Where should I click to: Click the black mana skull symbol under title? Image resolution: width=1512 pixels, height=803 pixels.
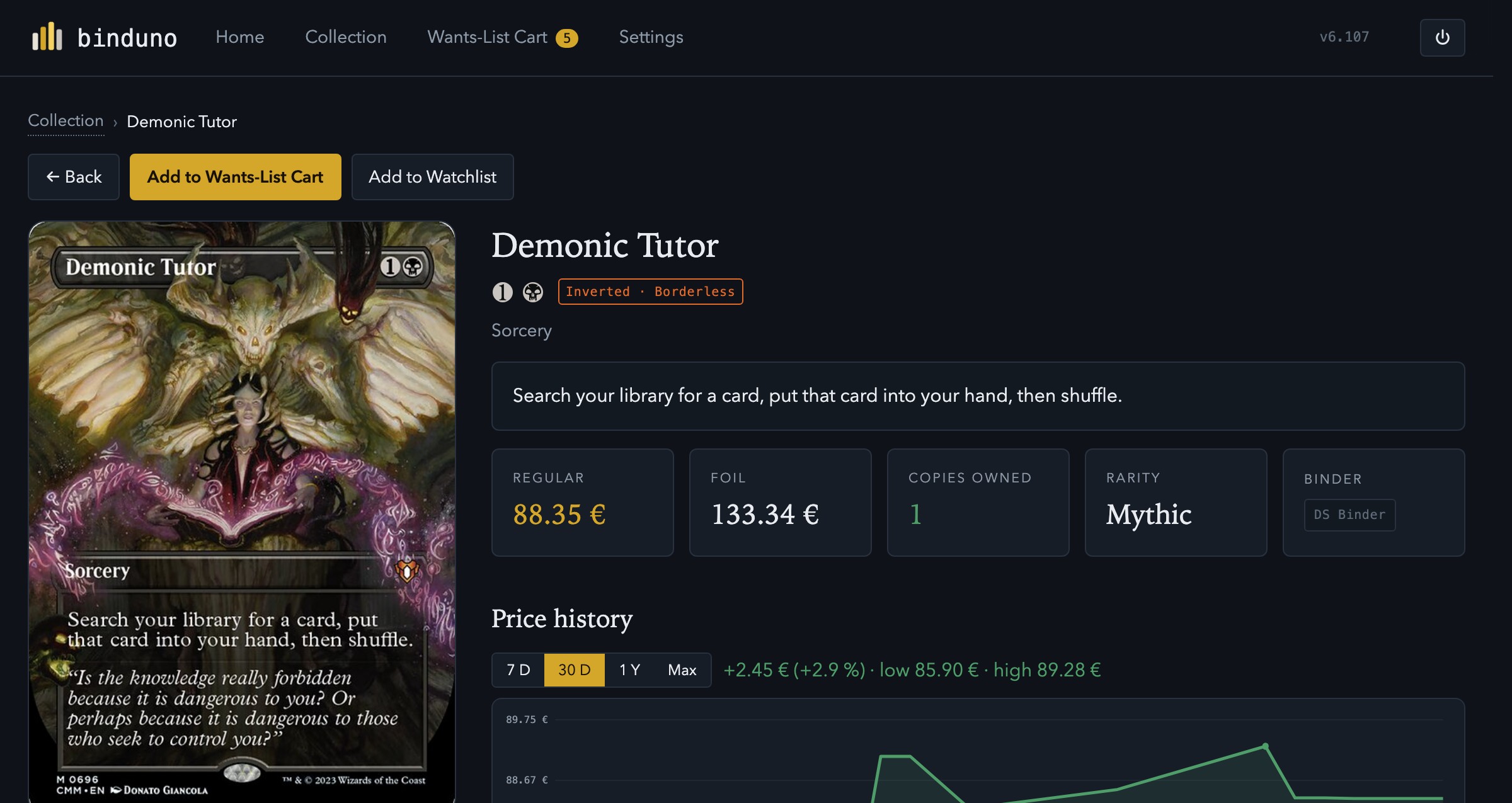click(x=533, y=292)
